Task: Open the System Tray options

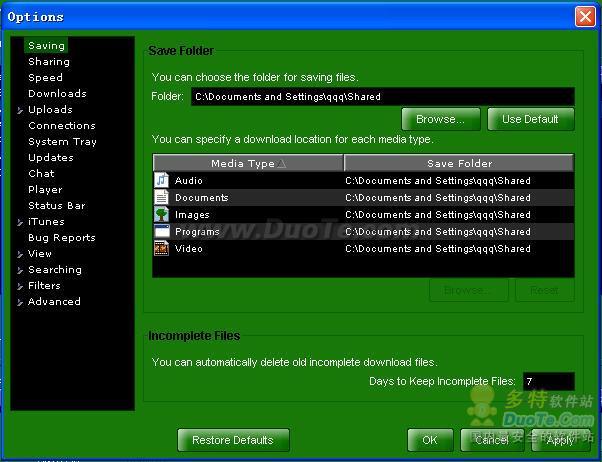Action: (x=62, y=142)
